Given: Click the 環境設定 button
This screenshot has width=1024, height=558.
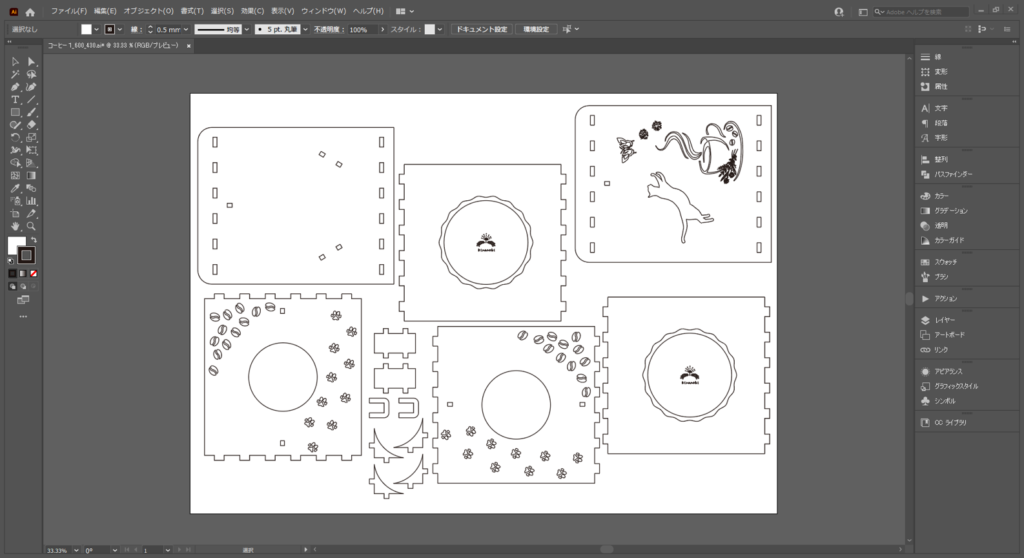Looking at the screenshot, I should [x=536, y=30].
